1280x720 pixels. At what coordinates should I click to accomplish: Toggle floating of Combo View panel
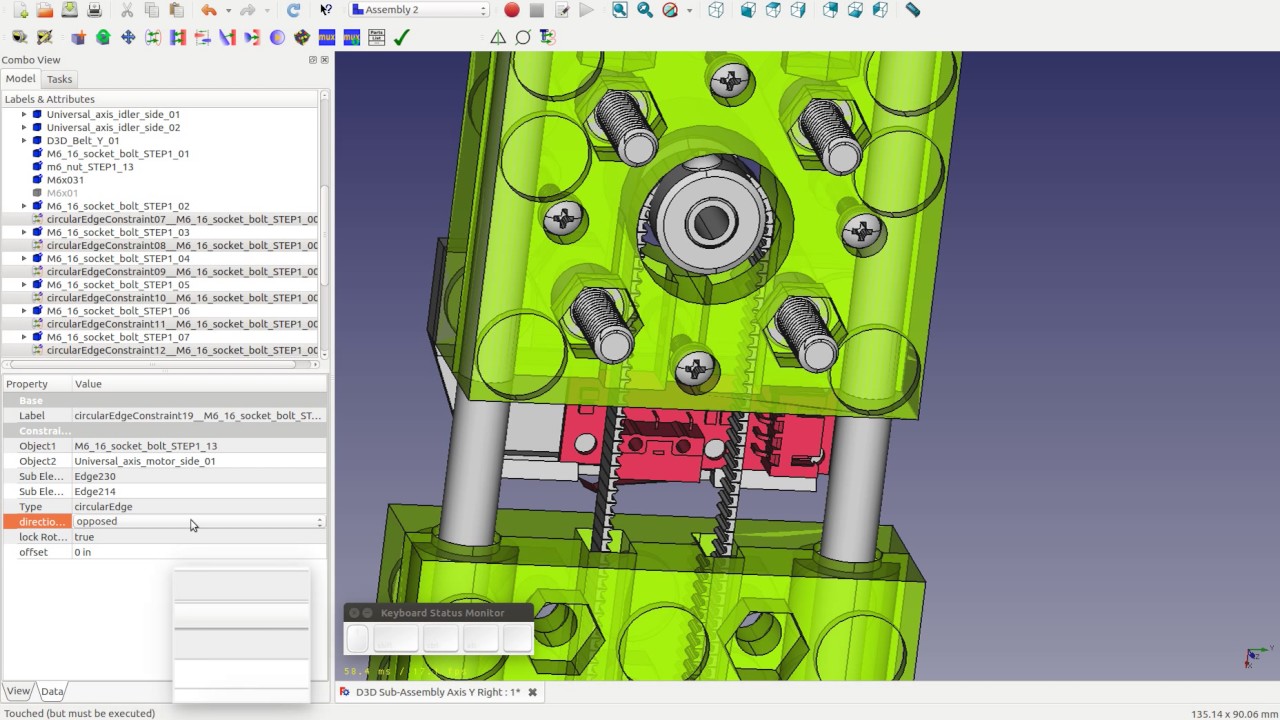click(312, 60)
